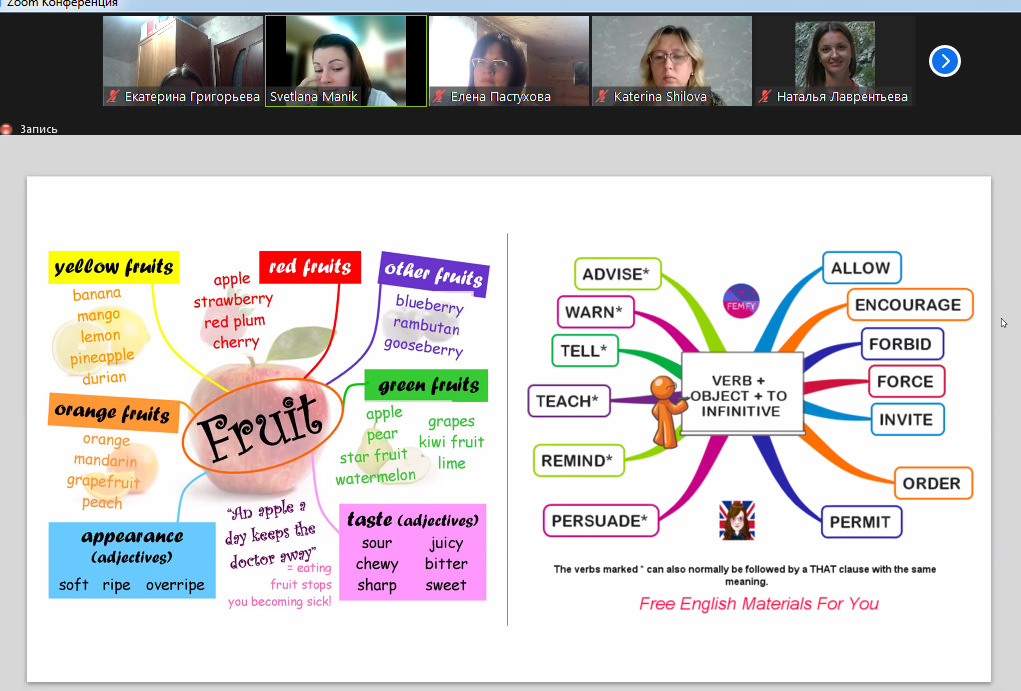The width and height of the screenshot is (1021, 691).
Task: Click muted mic icon for Наталья Лаврентьева
Action: click(x=766, y=97)
